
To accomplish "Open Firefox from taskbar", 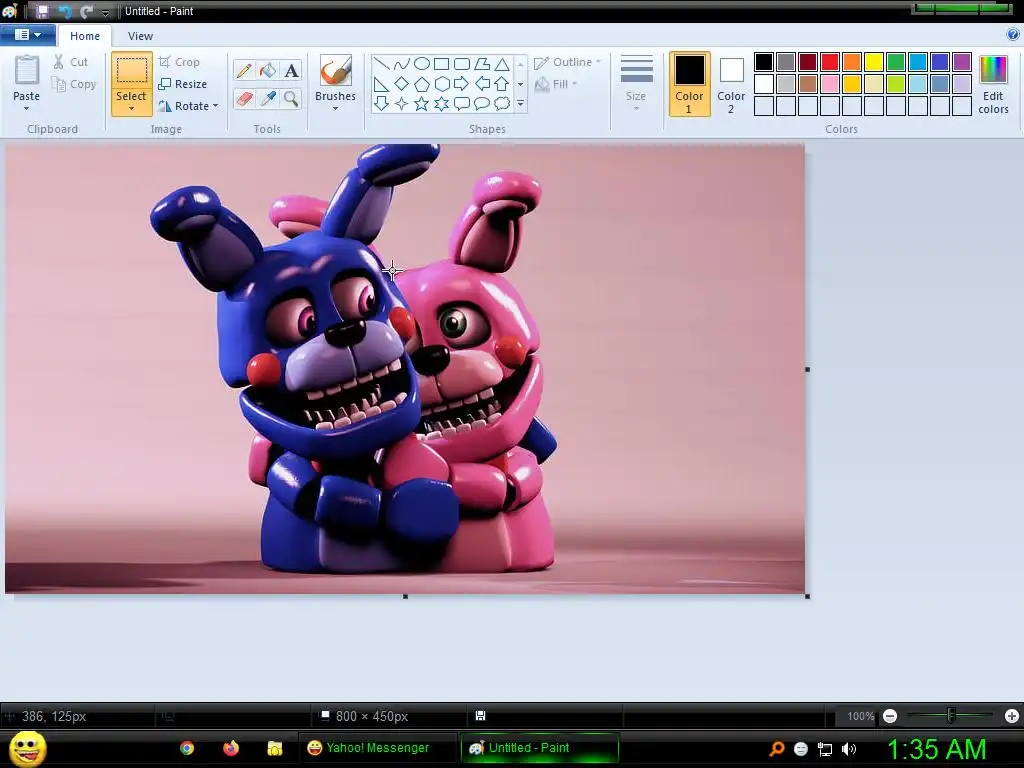I will pyautogui.click(x=231, y=748).
